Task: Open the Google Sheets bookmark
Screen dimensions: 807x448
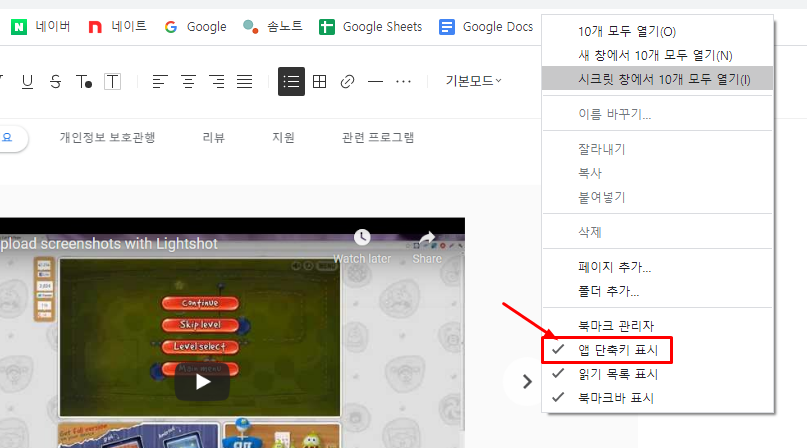Action: pos(371,26)
